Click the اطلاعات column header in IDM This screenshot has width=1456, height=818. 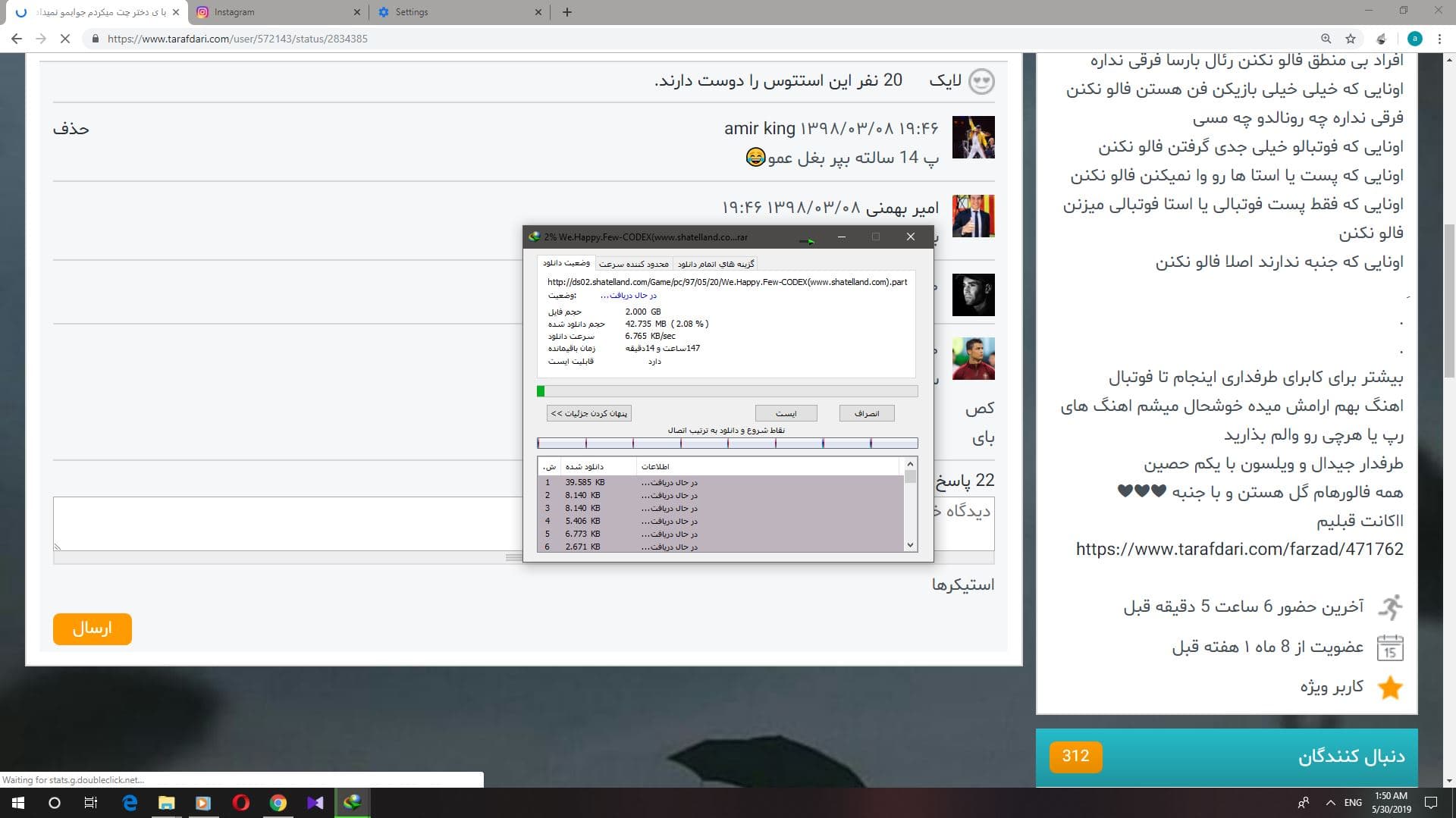coord(767,466)
